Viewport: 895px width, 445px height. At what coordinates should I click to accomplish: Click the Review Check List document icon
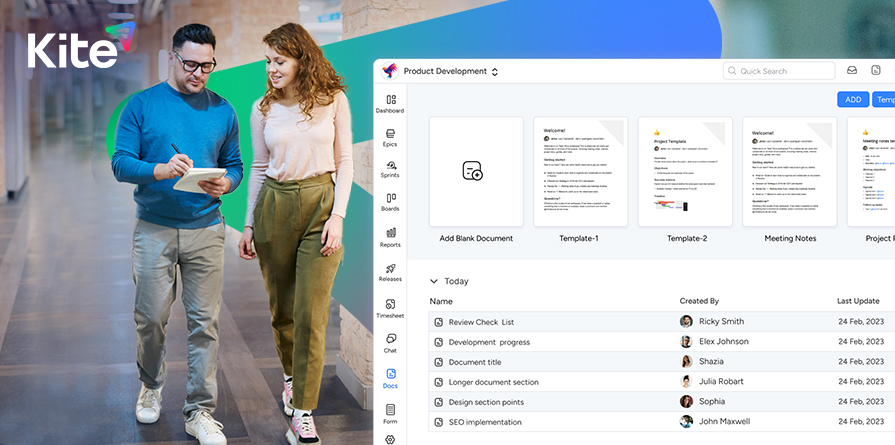point(438,322)
